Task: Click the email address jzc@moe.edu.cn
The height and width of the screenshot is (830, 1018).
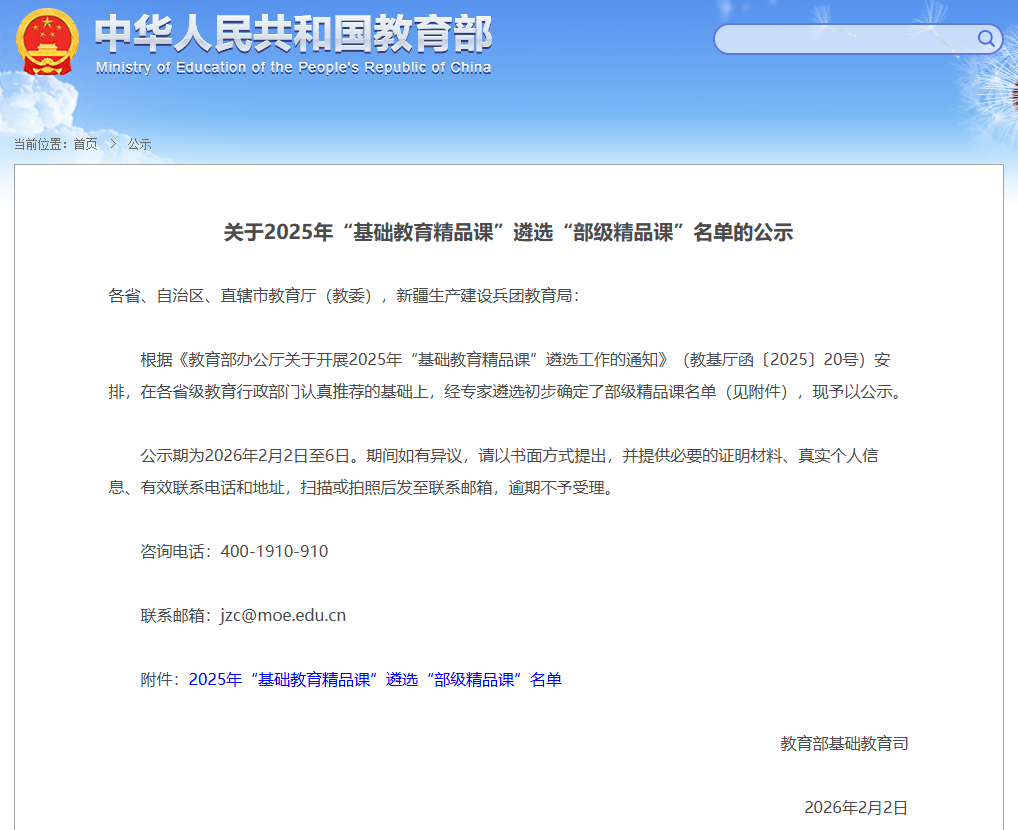Action: (x=283, y=616)
